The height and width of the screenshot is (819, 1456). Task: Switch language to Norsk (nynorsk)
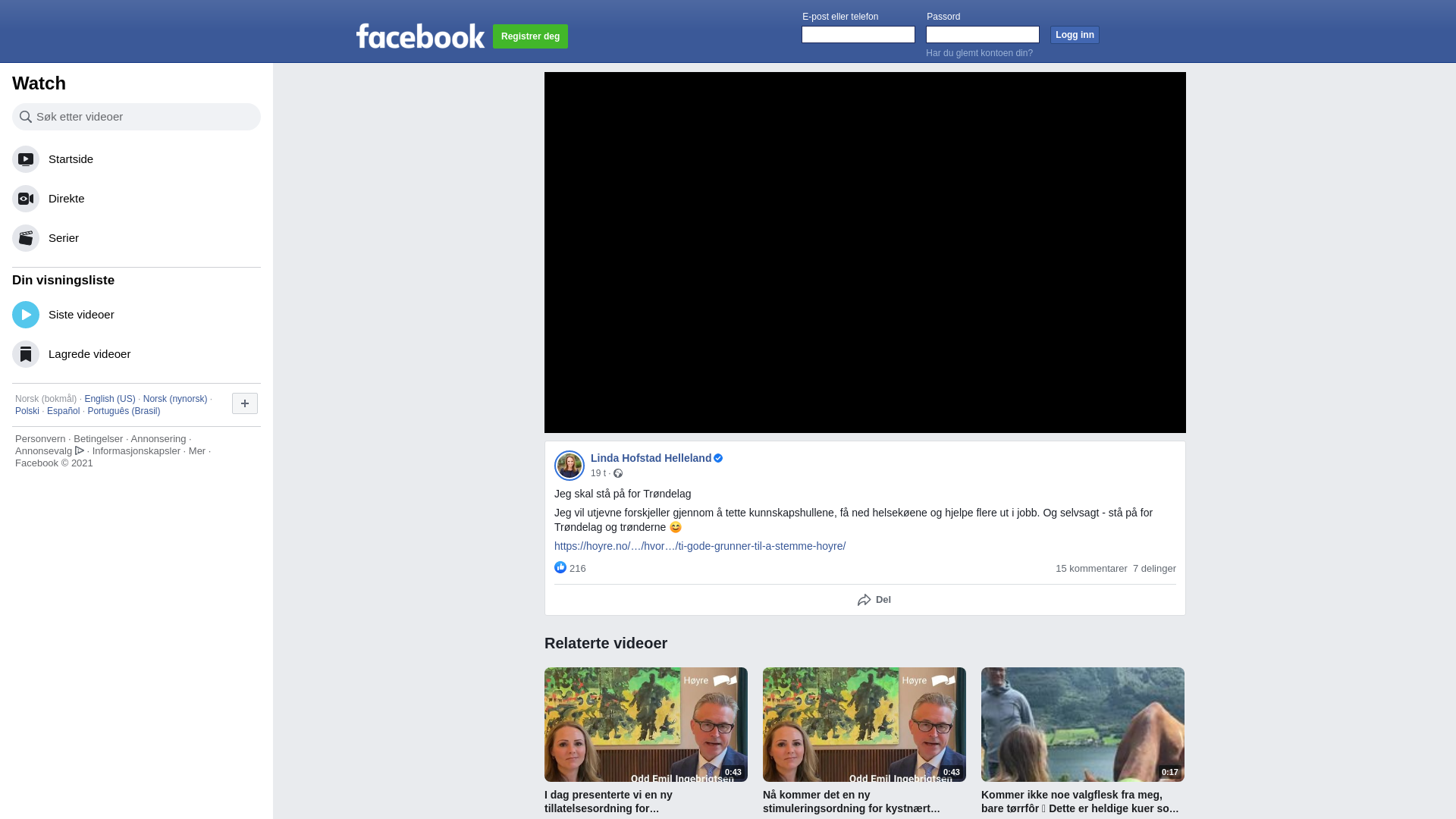point(175,399)
